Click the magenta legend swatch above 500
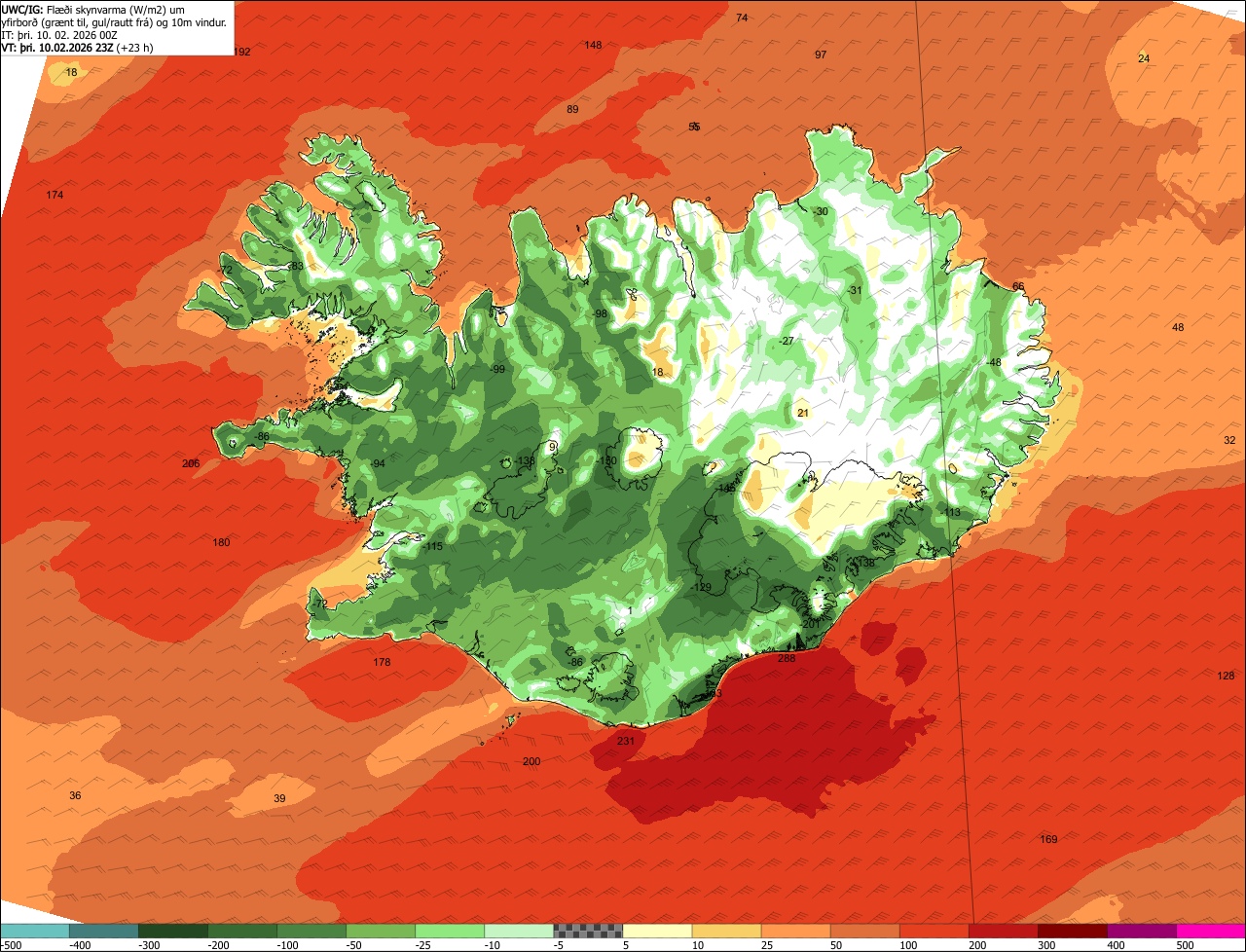 coord(1211,931)
